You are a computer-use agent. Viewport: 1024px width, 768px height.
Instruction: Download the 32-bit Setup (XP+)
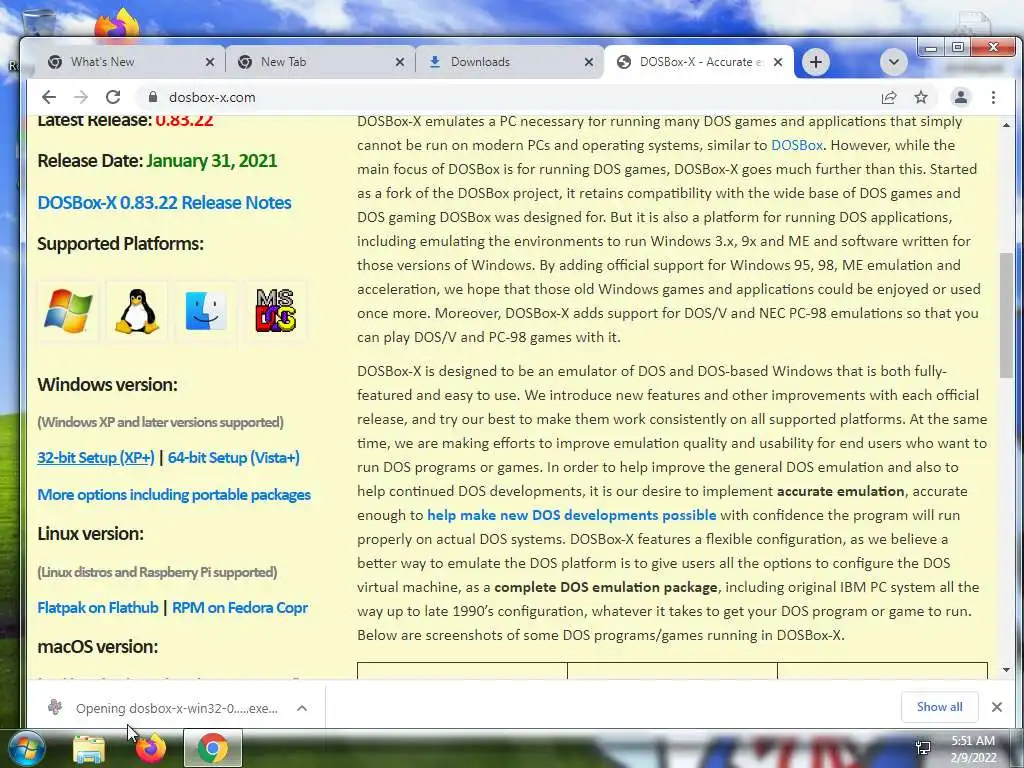coord(96,458)
